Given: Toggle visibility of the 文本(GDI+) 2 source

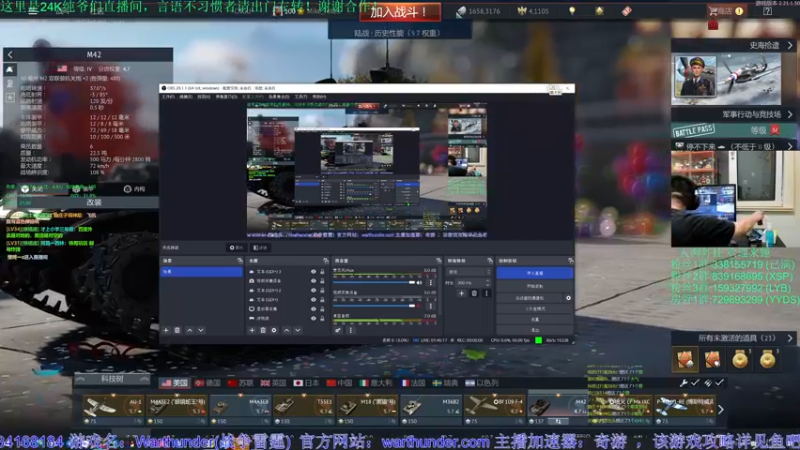Looking at the screenshot, I should (x=313, y=290).
